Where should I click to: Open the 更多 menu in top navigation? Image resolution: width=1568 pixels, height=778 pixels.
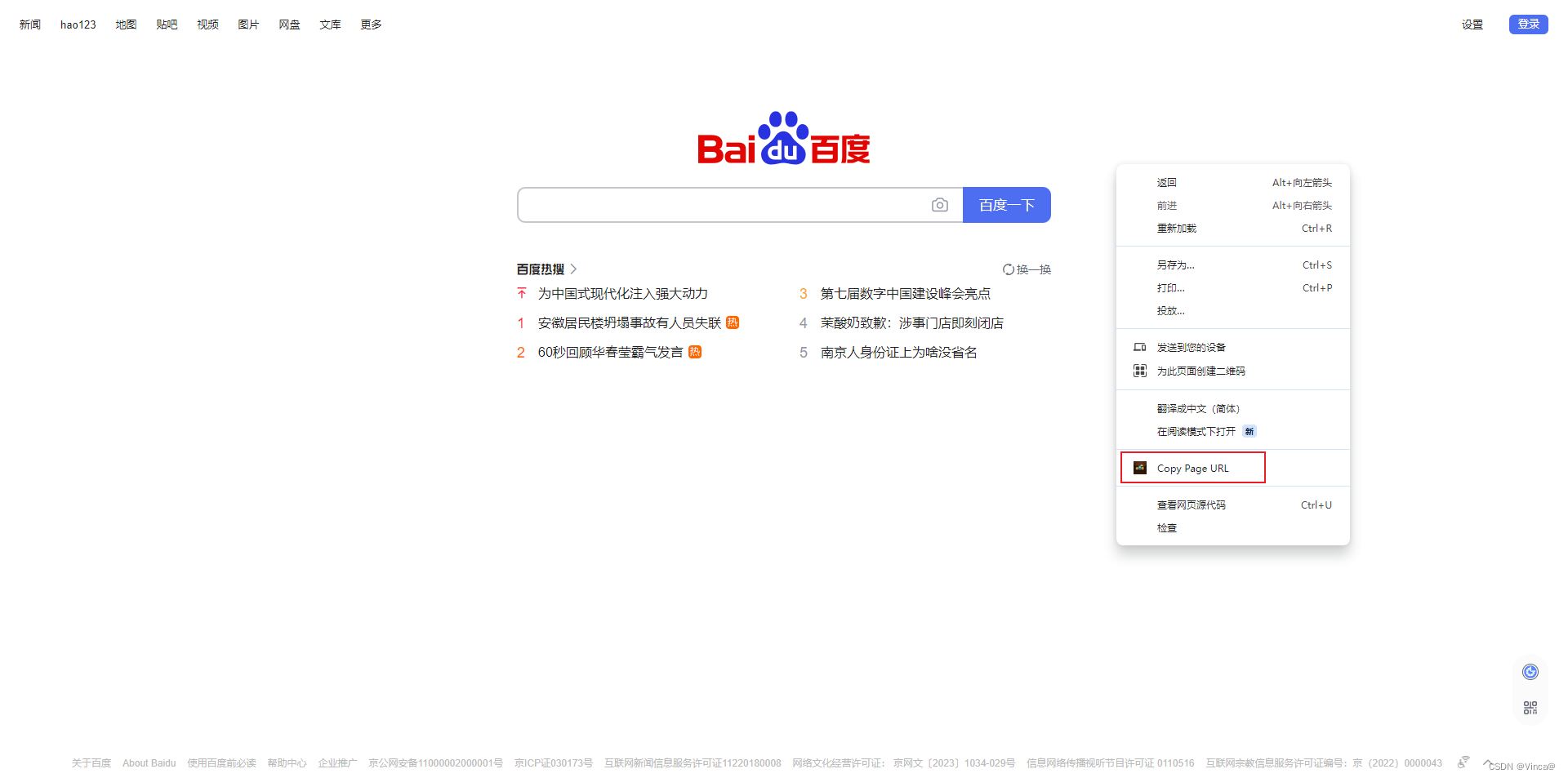(x=372, y=24)
